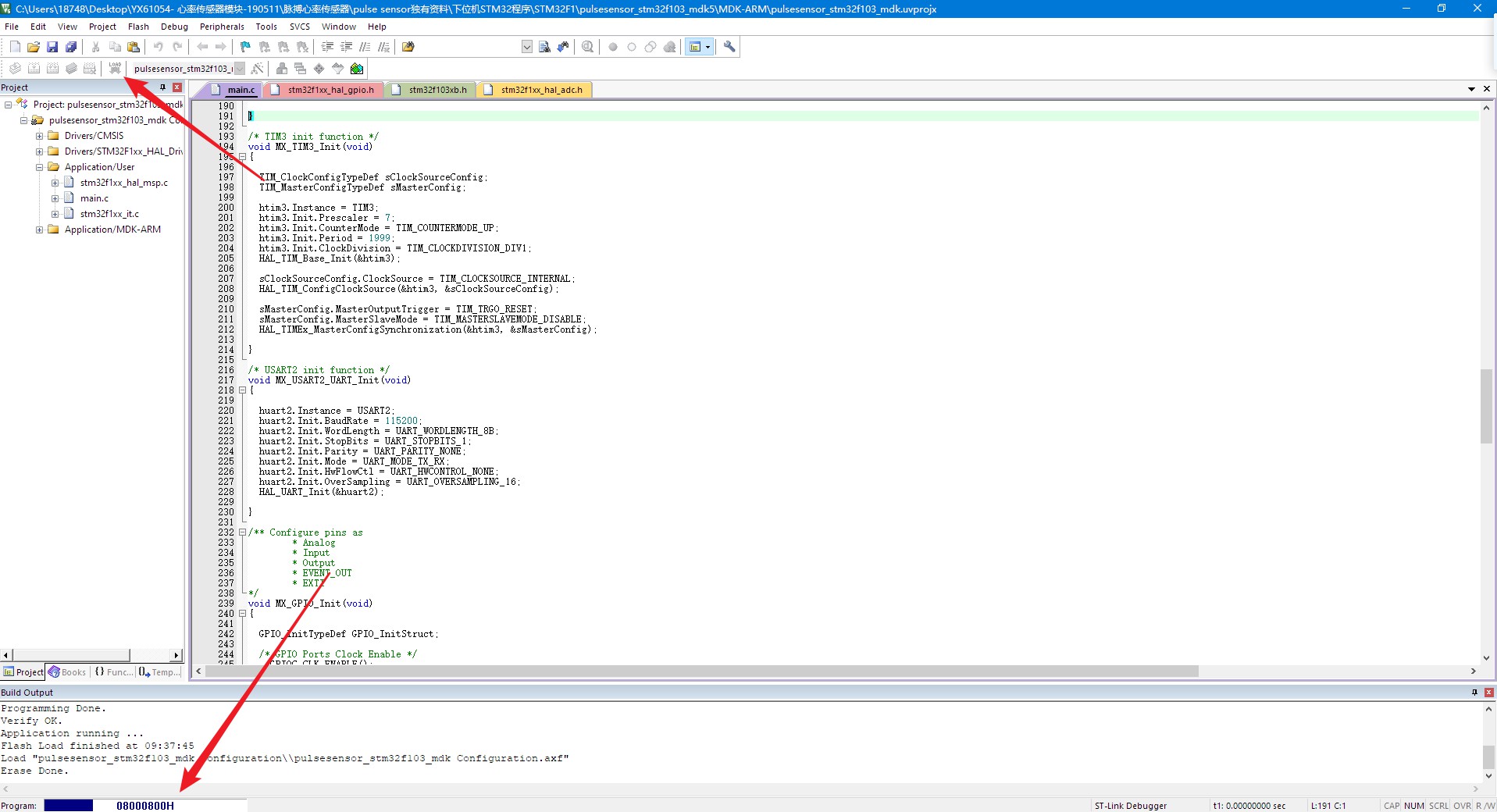Click the Translate file build icon
This screenshot has height=812, width=1497.
pos(15,68)
